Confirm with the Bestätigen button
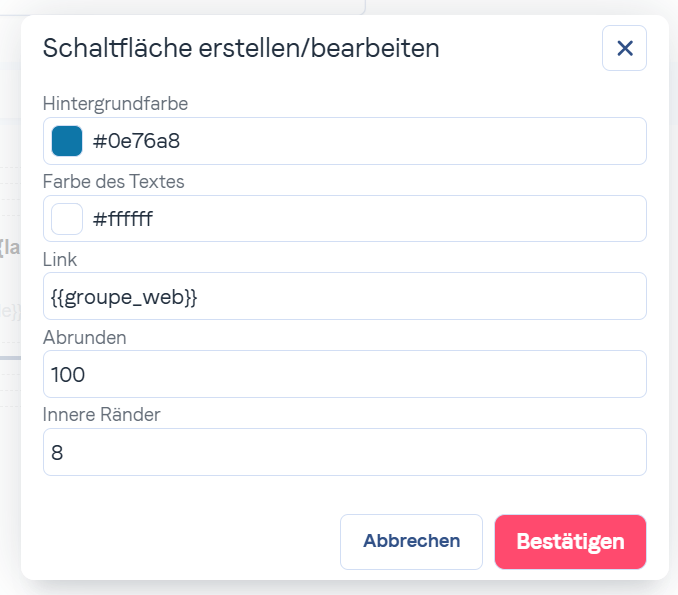Image resolution: width=678 pixels, height=595 pixels. point(570,542)
